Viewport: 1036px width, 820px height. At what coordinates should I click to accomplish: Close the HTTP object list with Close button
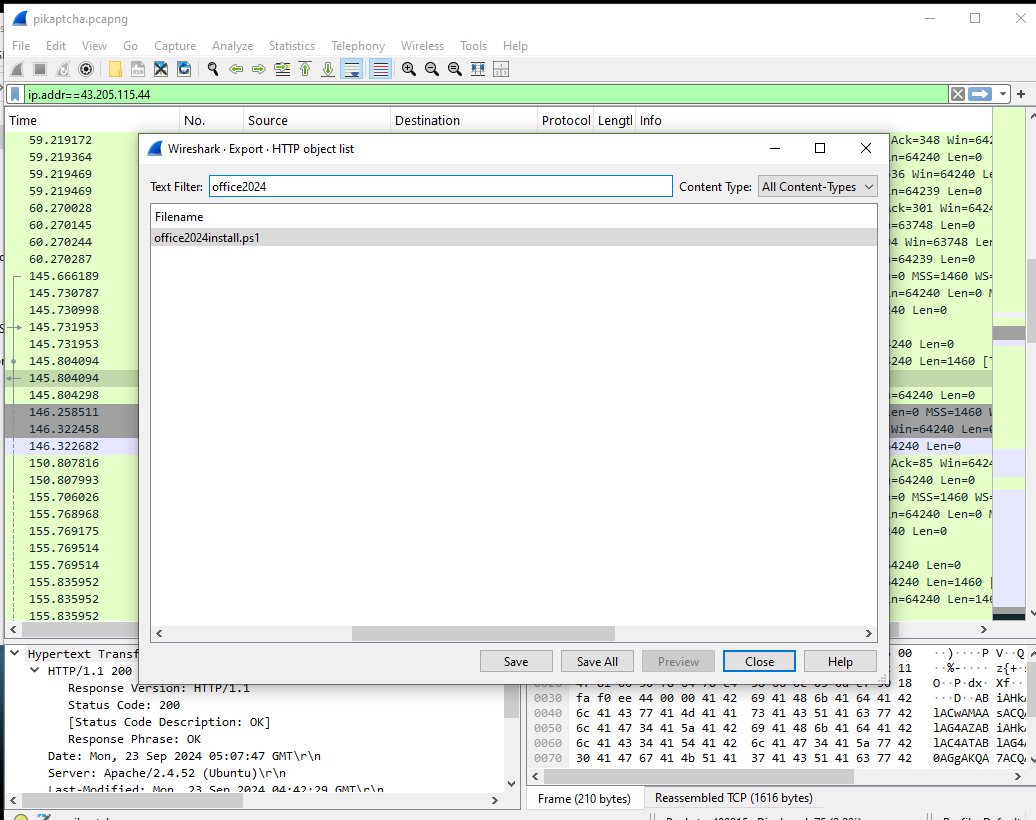(x=759, y=661)
